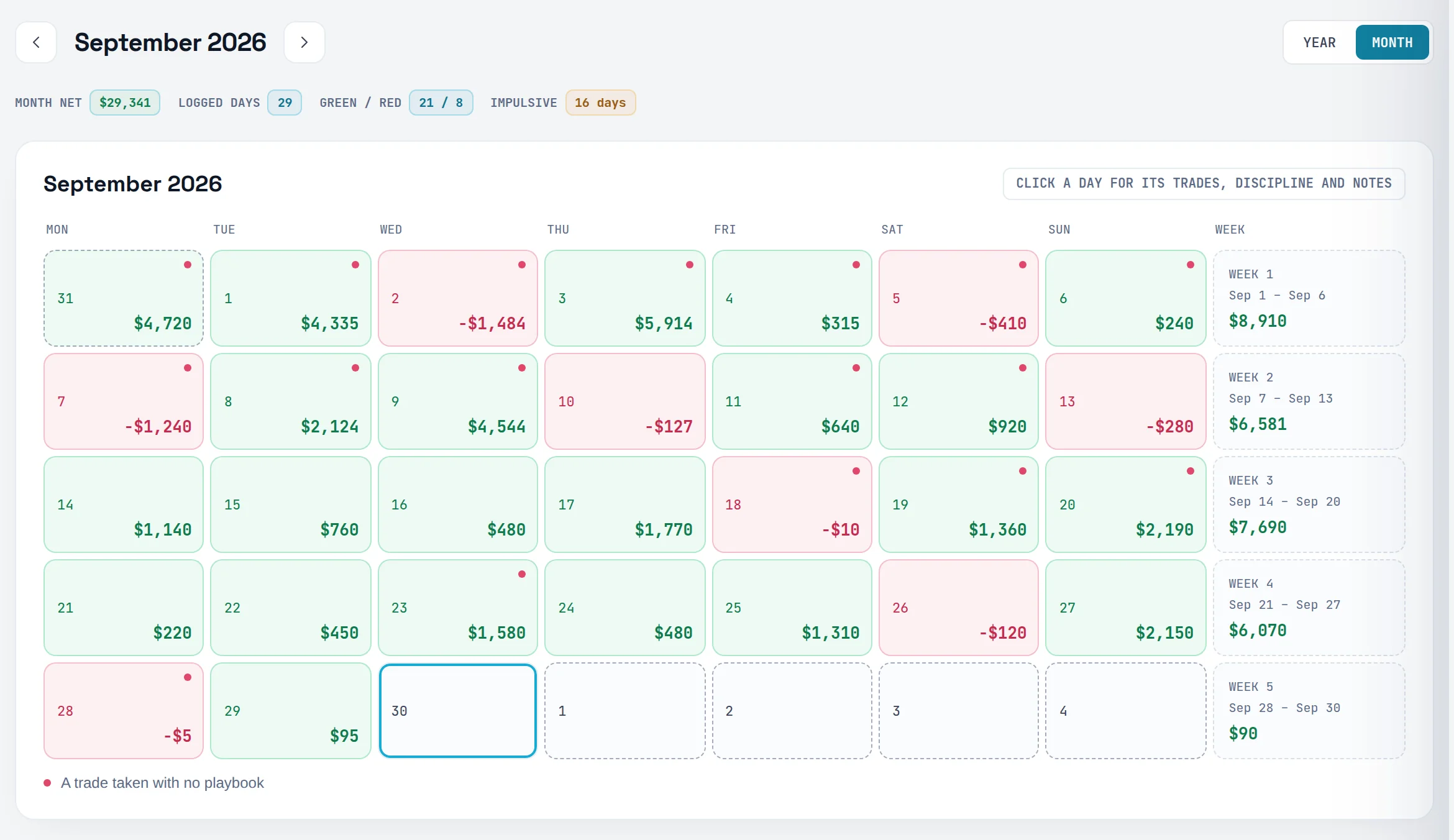Click day 12 showing $920
This screenshot has height=840, width=1454.
point(959,401)
